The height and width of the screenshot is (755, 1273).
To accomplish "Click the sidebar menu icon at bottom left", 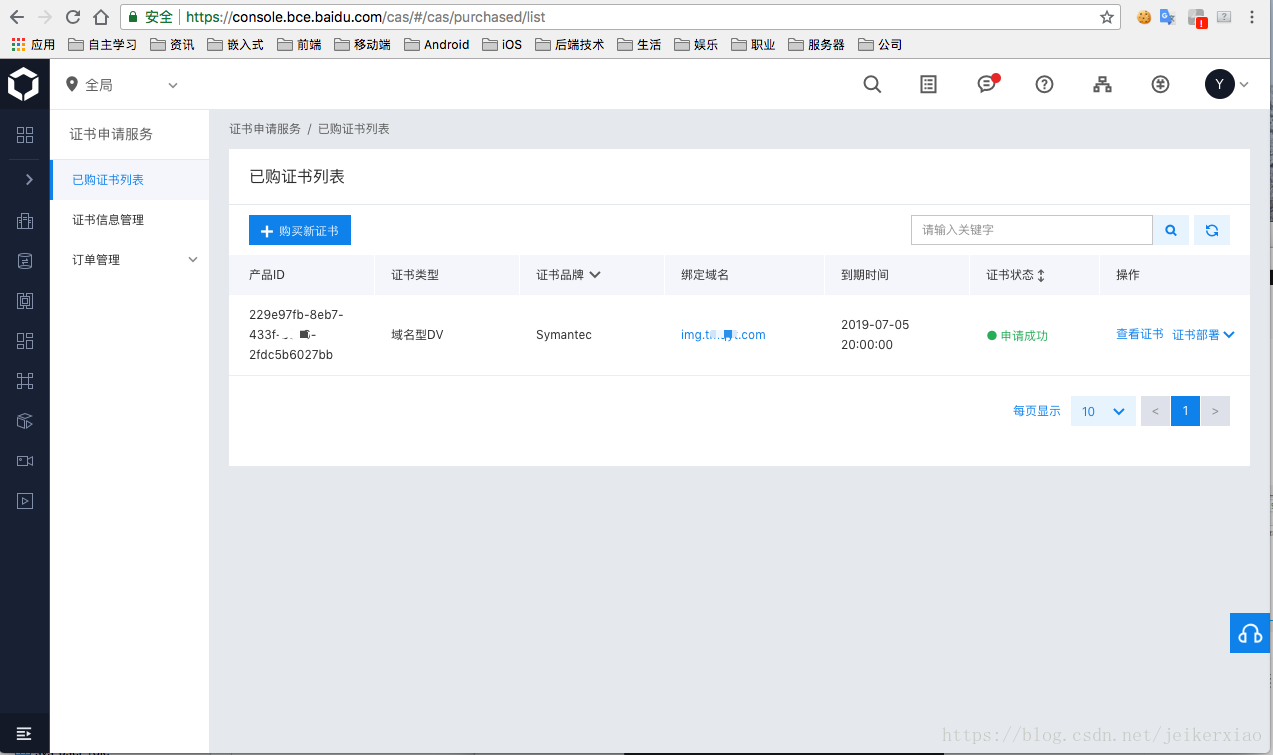I will 25,733.
